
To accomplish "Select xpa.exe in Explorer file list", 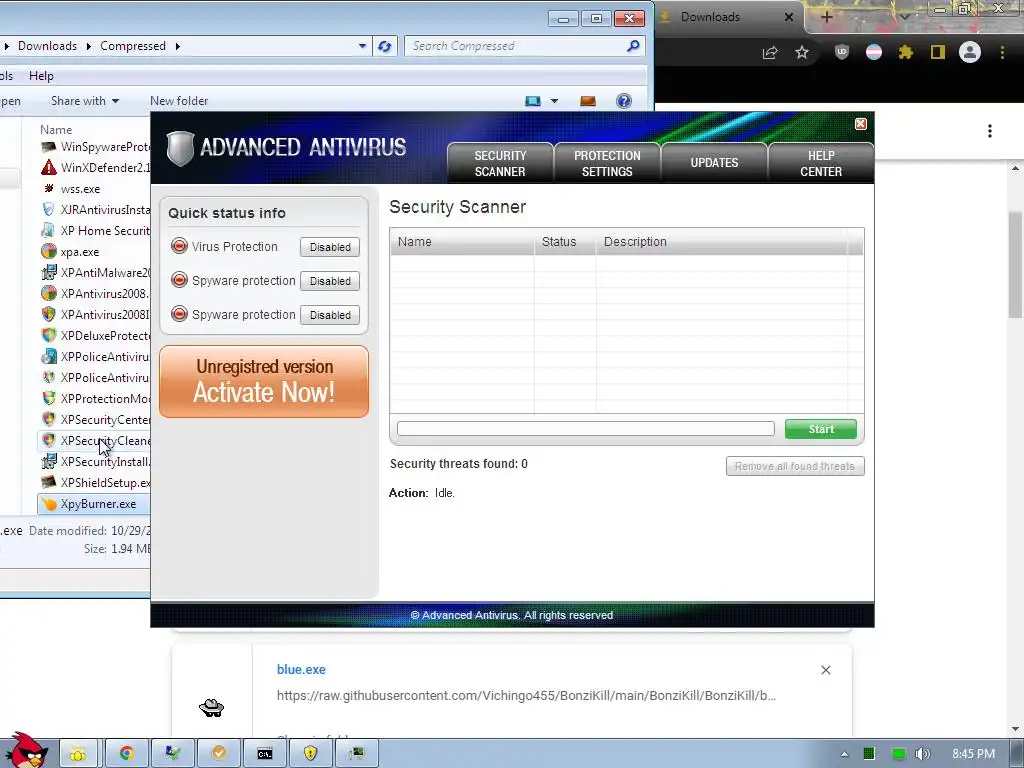I will tap(80, 251).
